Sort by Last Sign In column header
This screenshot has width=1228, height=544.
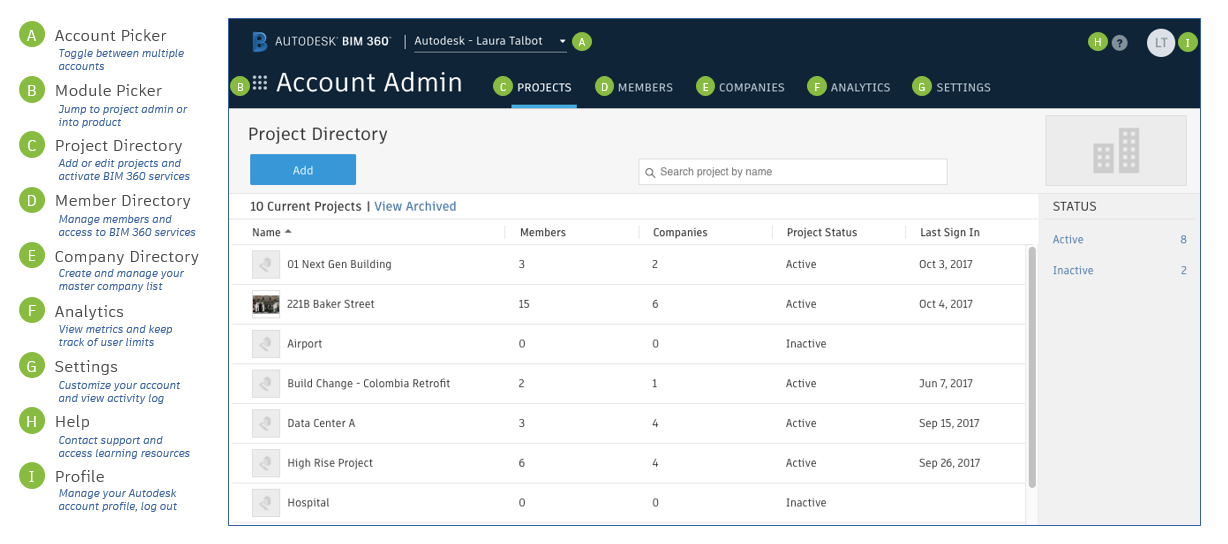pyautogui.click(x=950, y=232)
